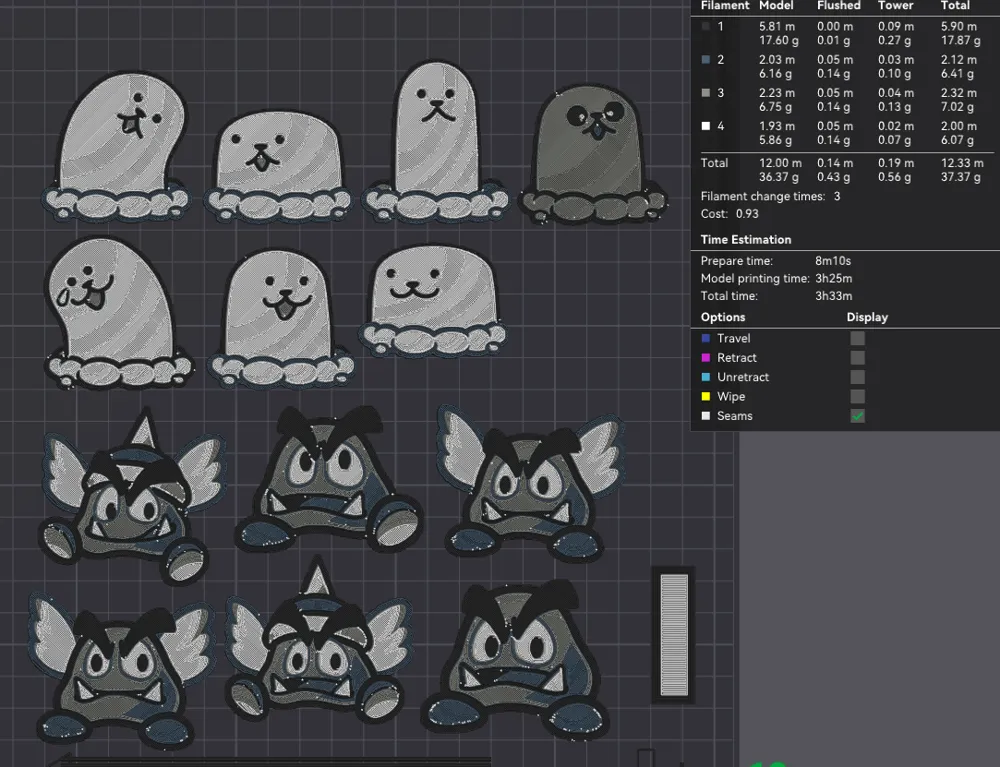Click the '12.00 m' total model length

(x=780, y=163)
